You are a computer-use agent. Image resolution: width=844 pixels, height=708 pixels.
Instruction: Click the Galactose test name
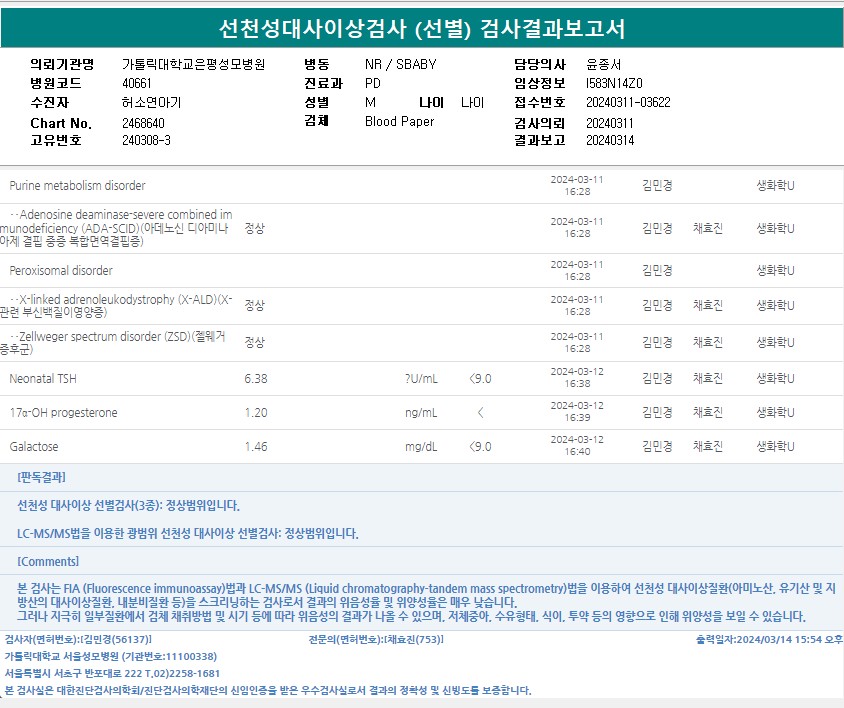pos(34,446)
